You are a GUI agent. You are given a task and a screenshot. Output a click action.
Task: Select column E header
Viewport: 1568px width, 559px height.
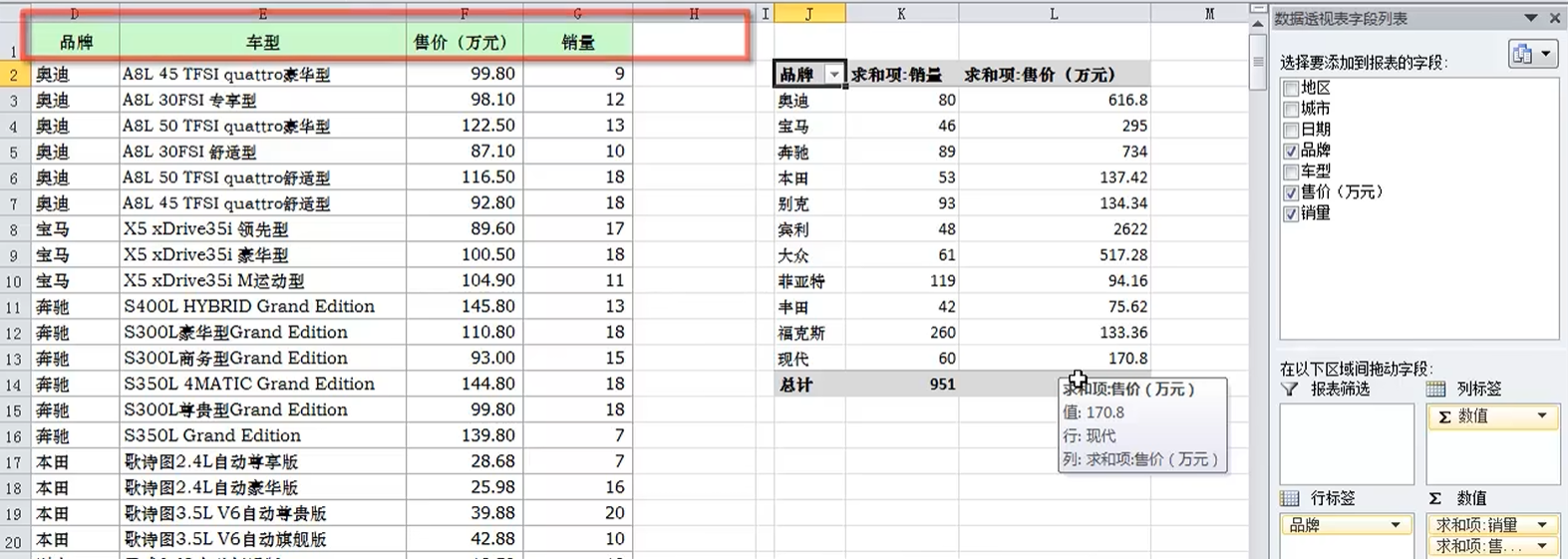tap(263, 13)
